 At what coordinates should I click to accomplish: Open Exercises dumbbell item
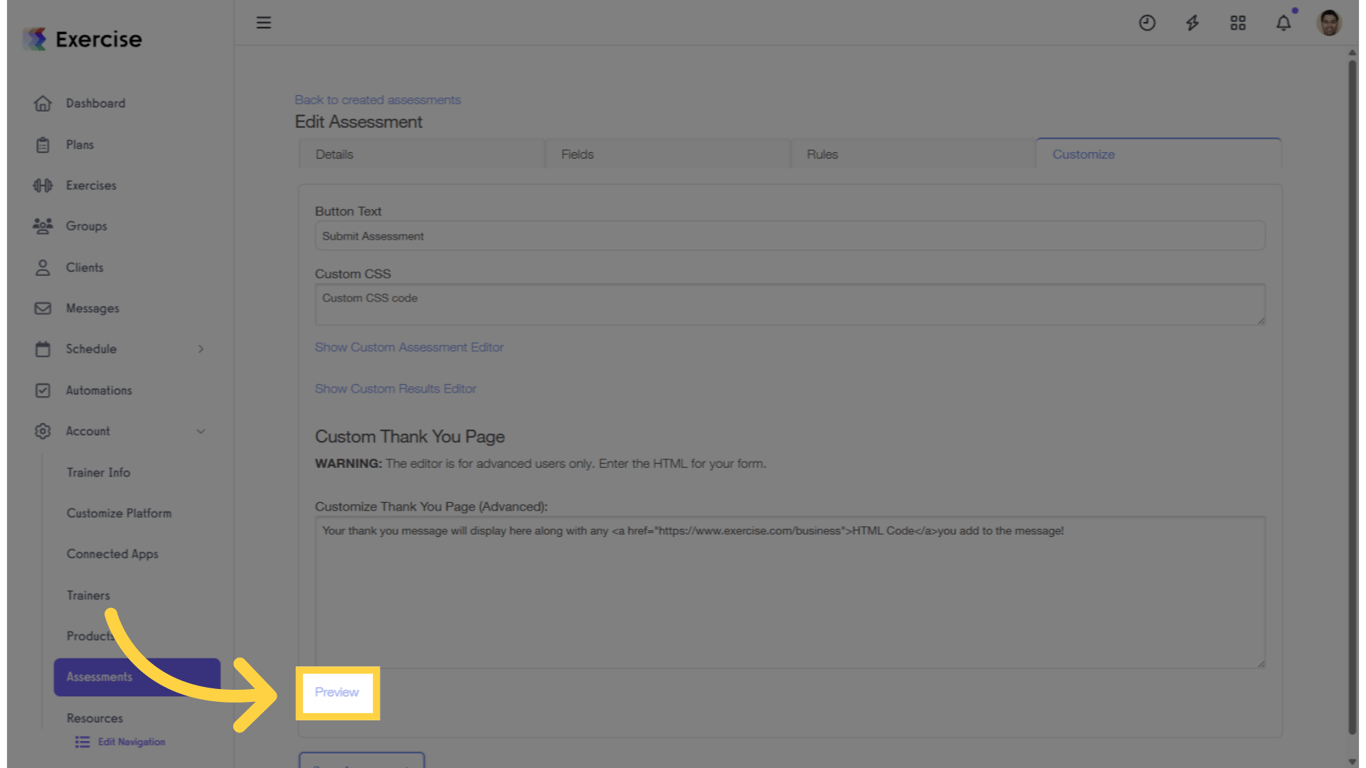click(42, 185)
